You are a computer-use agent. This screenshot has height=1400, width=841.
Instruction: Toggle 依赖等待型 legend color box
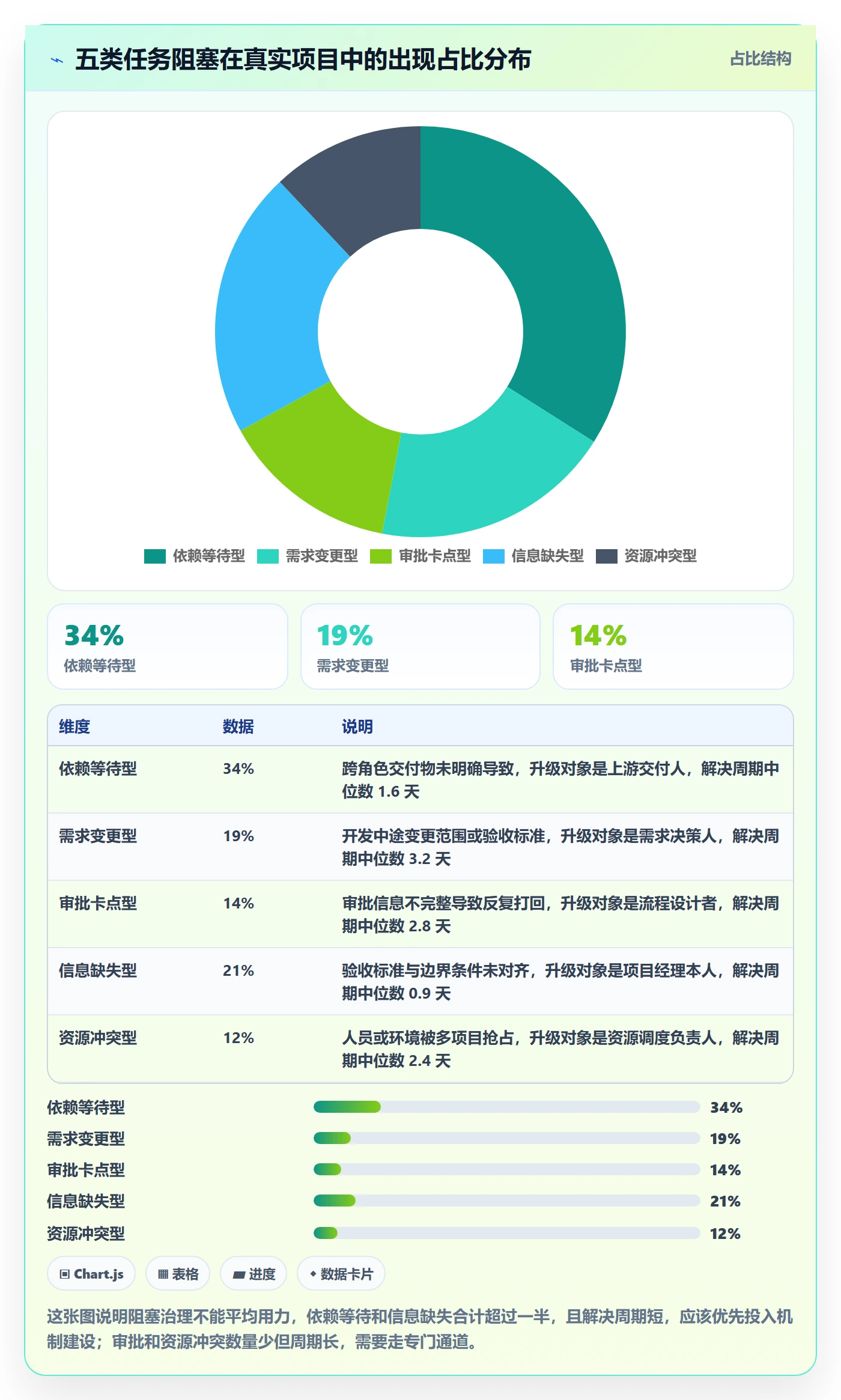(154, 556)
